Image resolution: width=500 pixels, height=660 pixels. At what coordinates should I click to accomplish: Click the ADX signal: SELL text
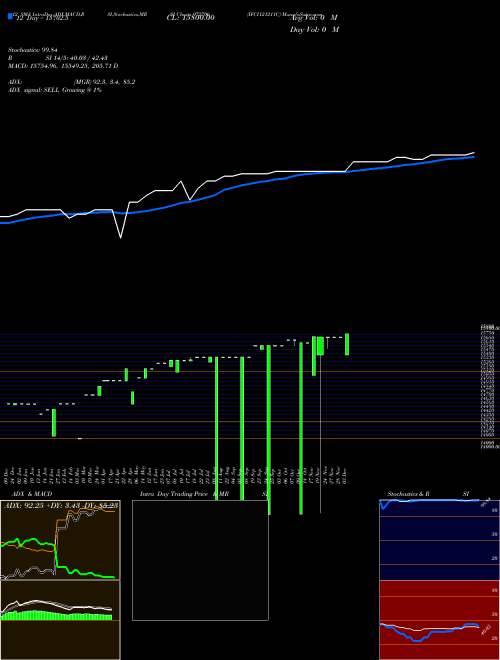click(x=55, y=90)
